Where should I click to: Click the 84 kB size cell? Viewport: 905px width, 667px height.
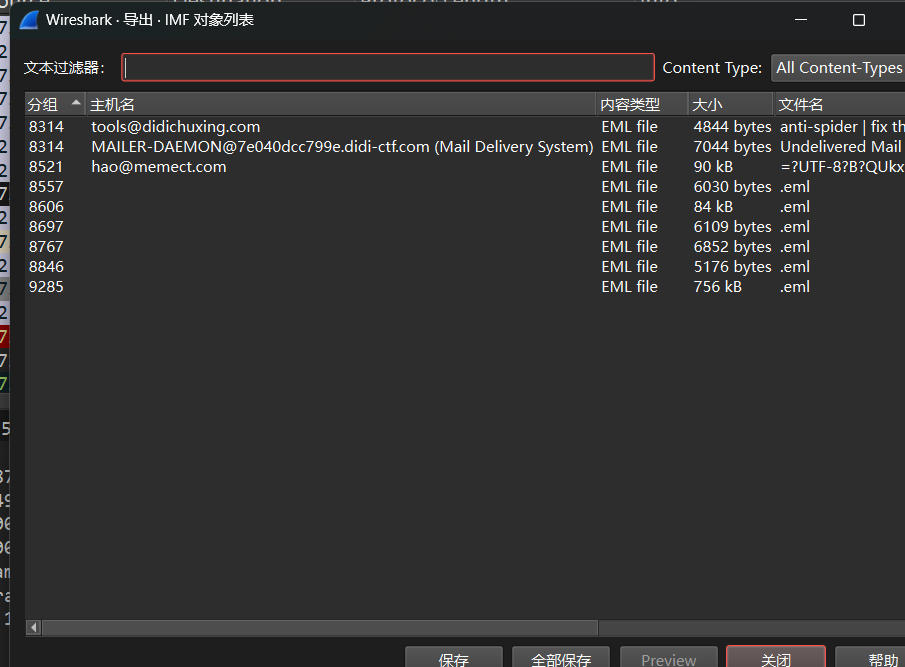713,207
